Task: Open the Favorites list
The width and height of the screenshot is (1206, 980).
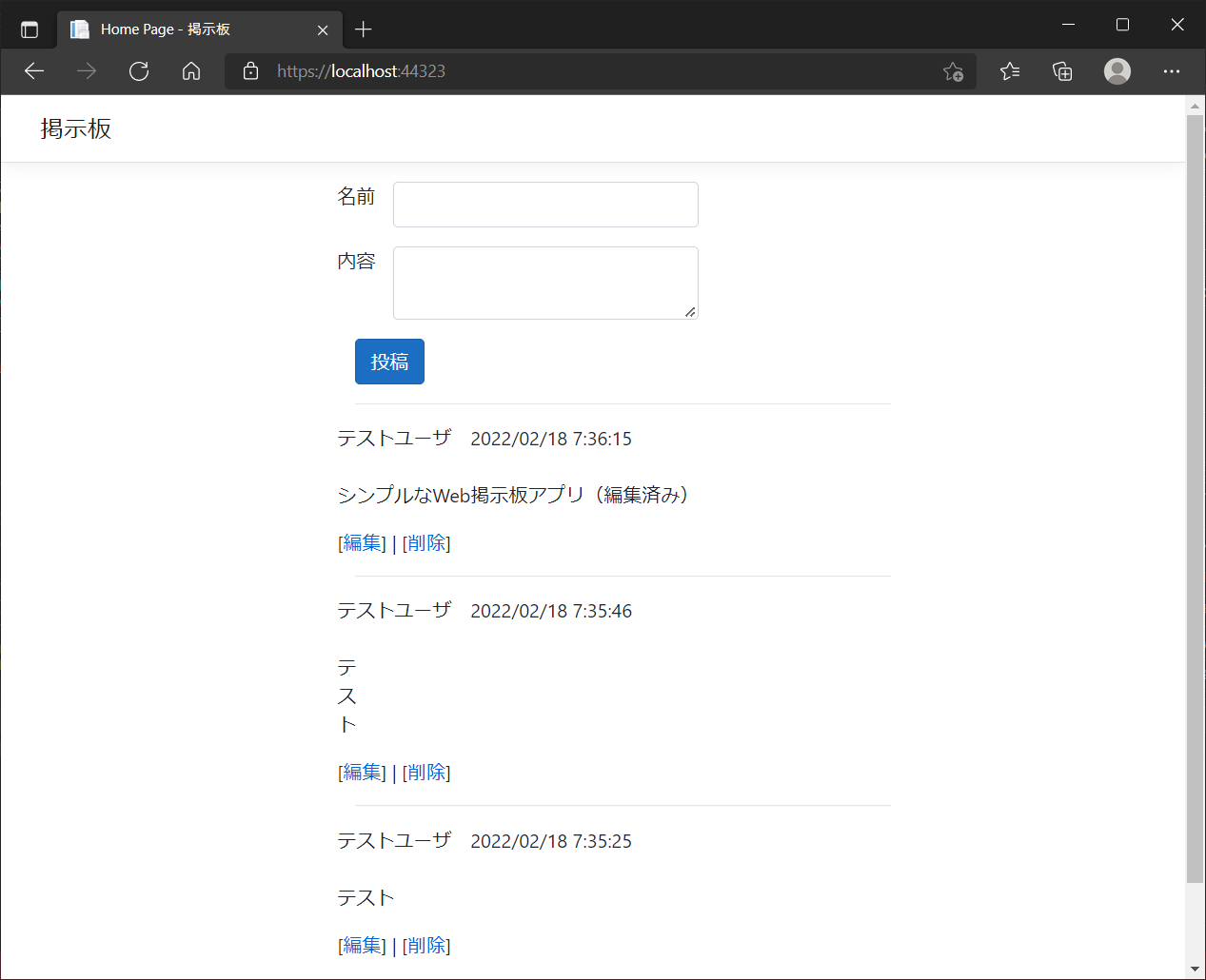Action: pos(1009,70)
